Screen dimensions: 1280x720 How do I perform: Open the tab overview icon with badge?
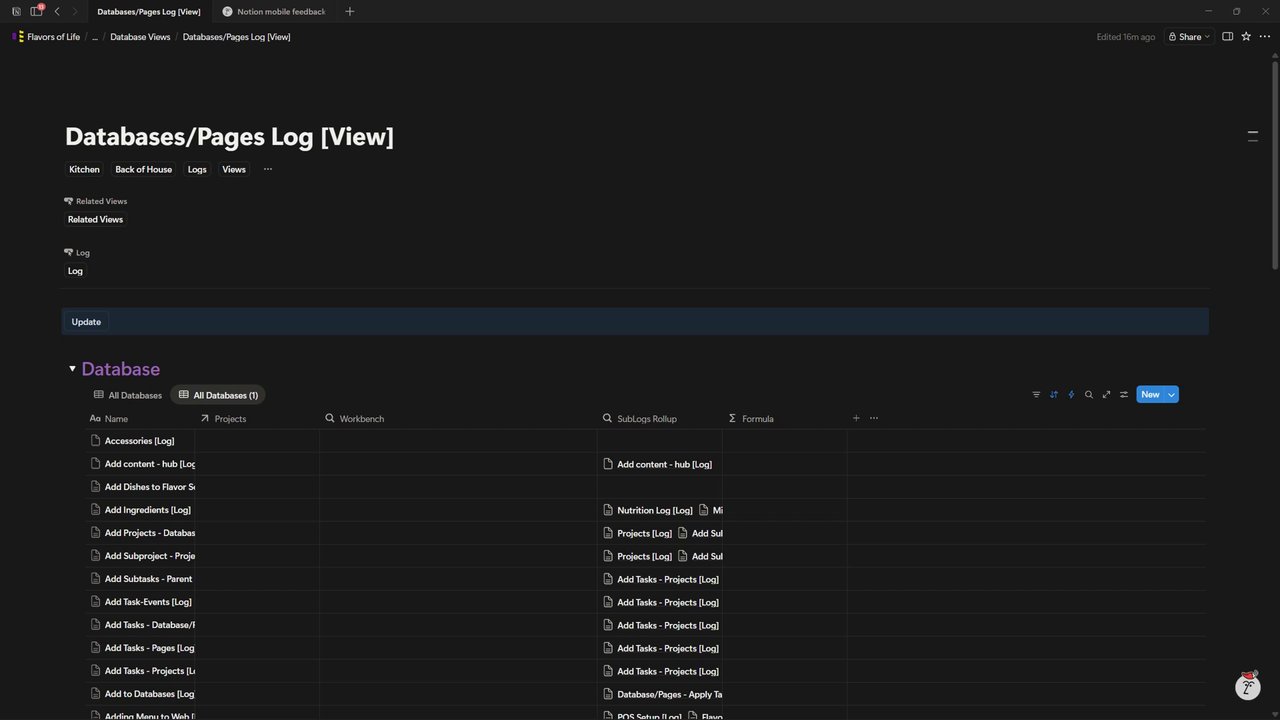(37, 10)
